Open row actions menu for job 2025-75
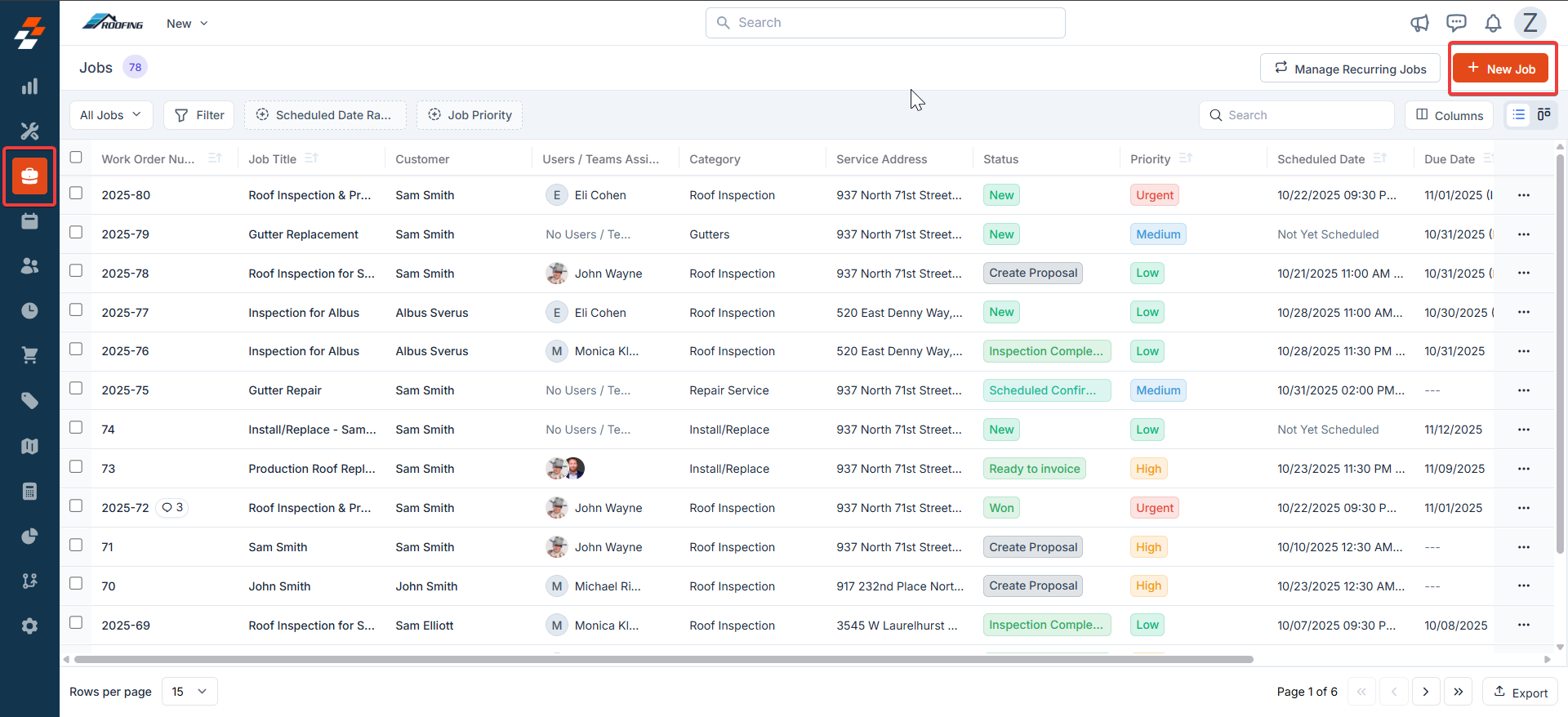 tap(1524, 390)
